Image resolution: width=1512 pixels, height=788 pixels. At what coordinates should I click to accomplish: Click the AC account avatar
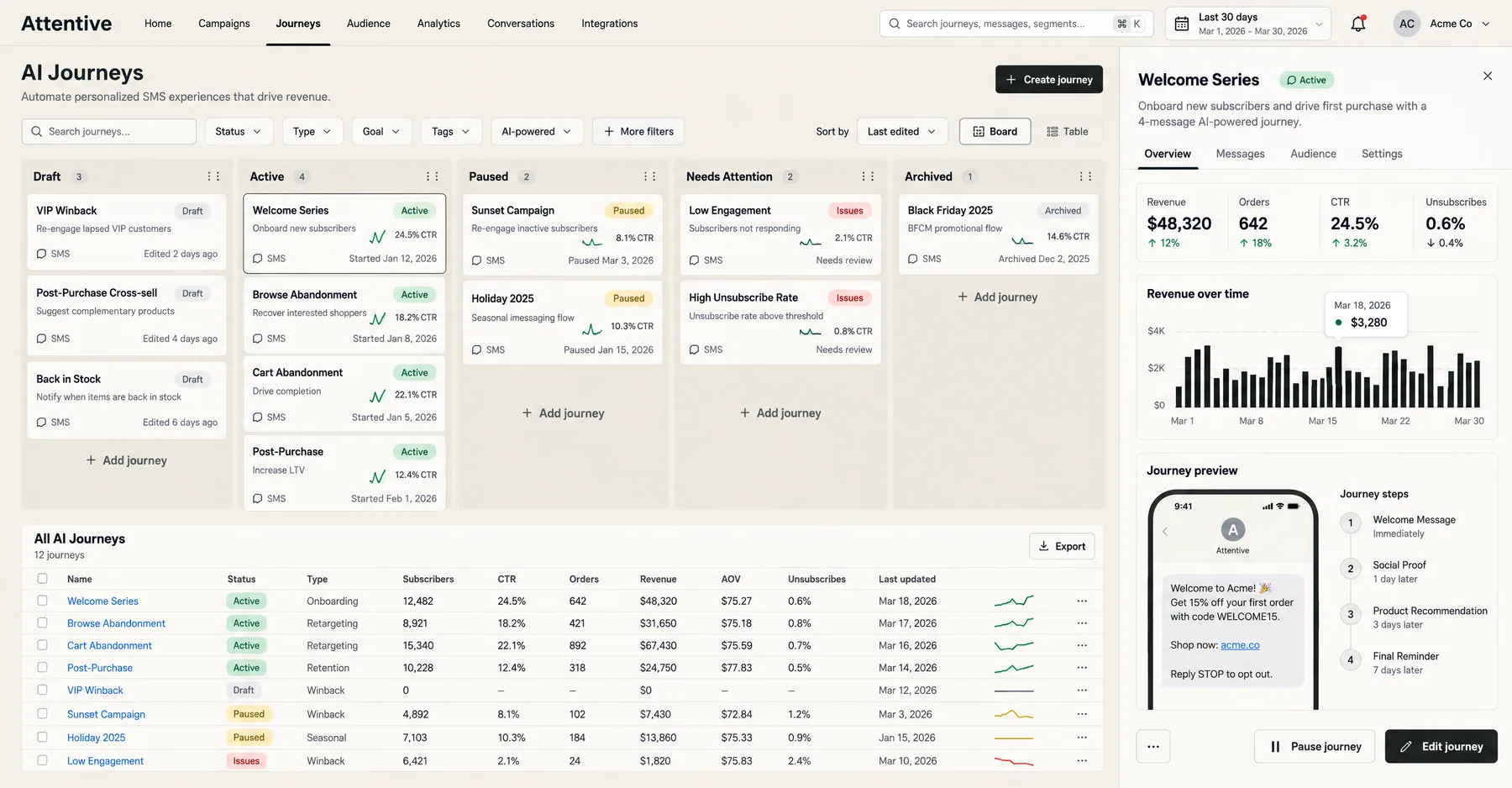(x=1407, y=24)
